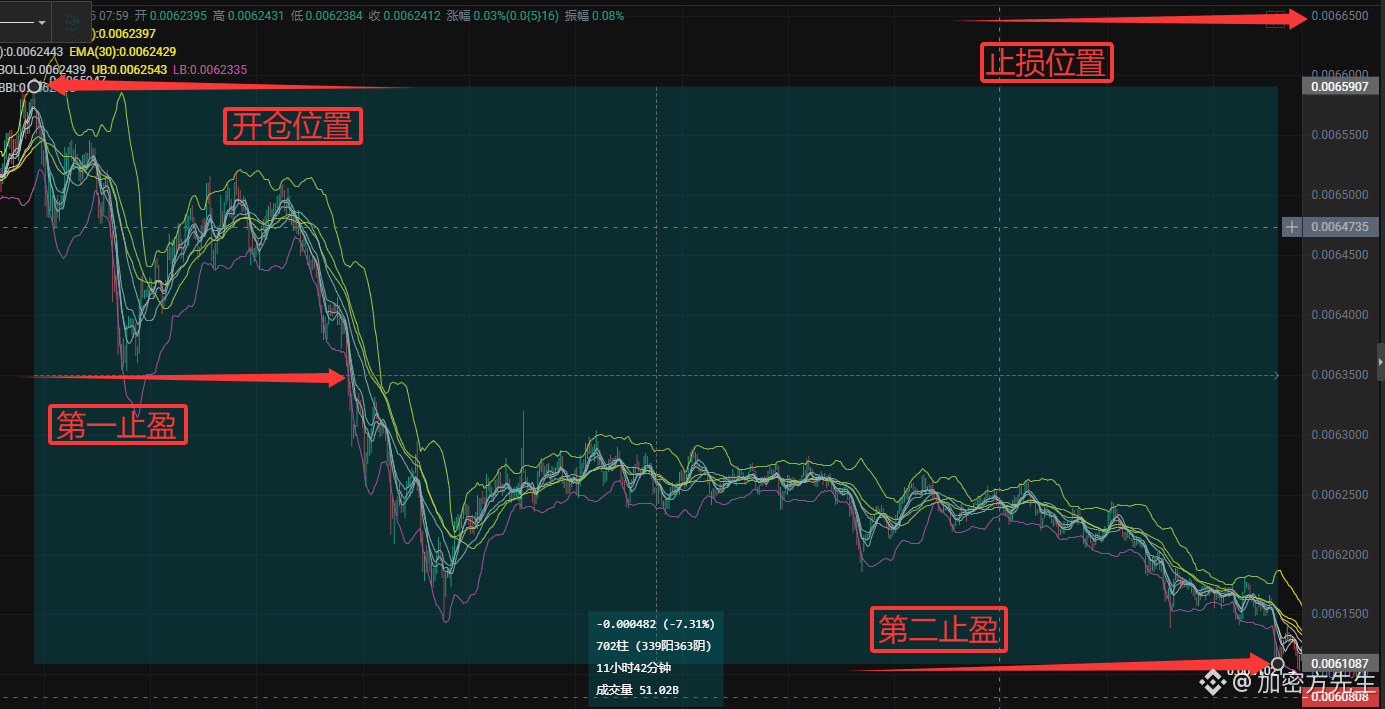Toggle the EMA(30) indicator label
Screen dimensions: 1385x709
pos(123,52)
